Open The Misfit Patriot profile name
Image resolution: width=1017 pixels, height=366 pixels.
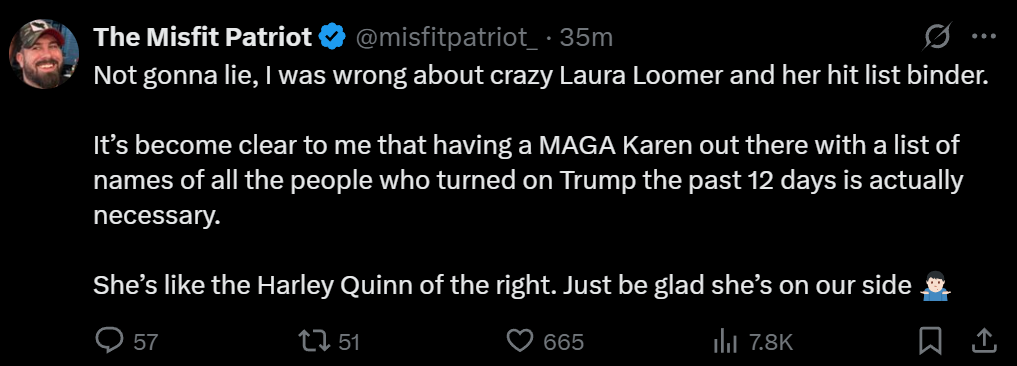[x=203, y=38]
